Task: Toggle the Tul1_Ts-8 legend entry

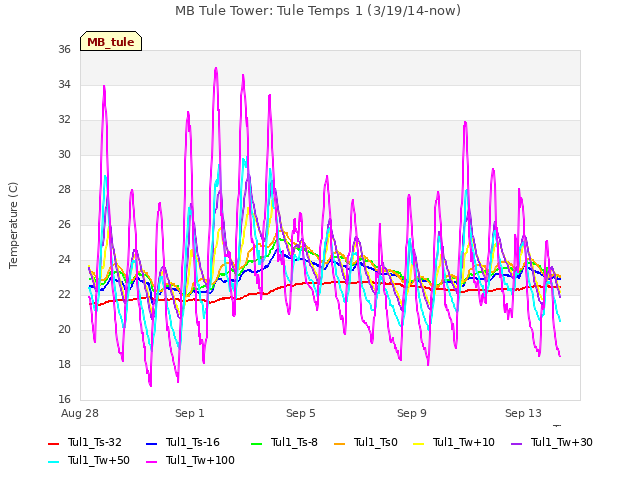Action: click(x=284, y=442)
